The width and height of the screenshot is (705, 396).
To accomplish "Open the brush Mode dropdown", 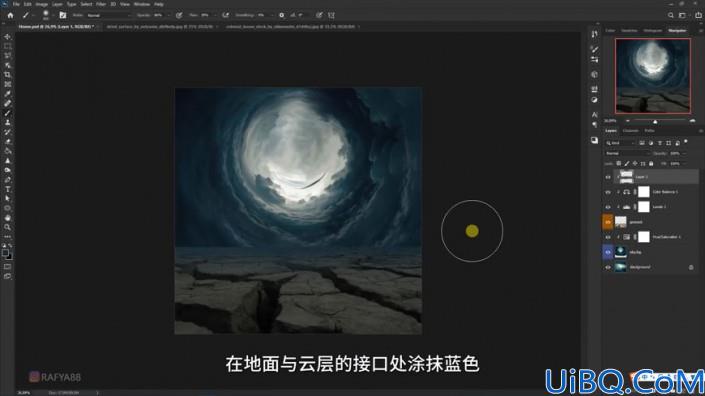I will coord(109,15).
